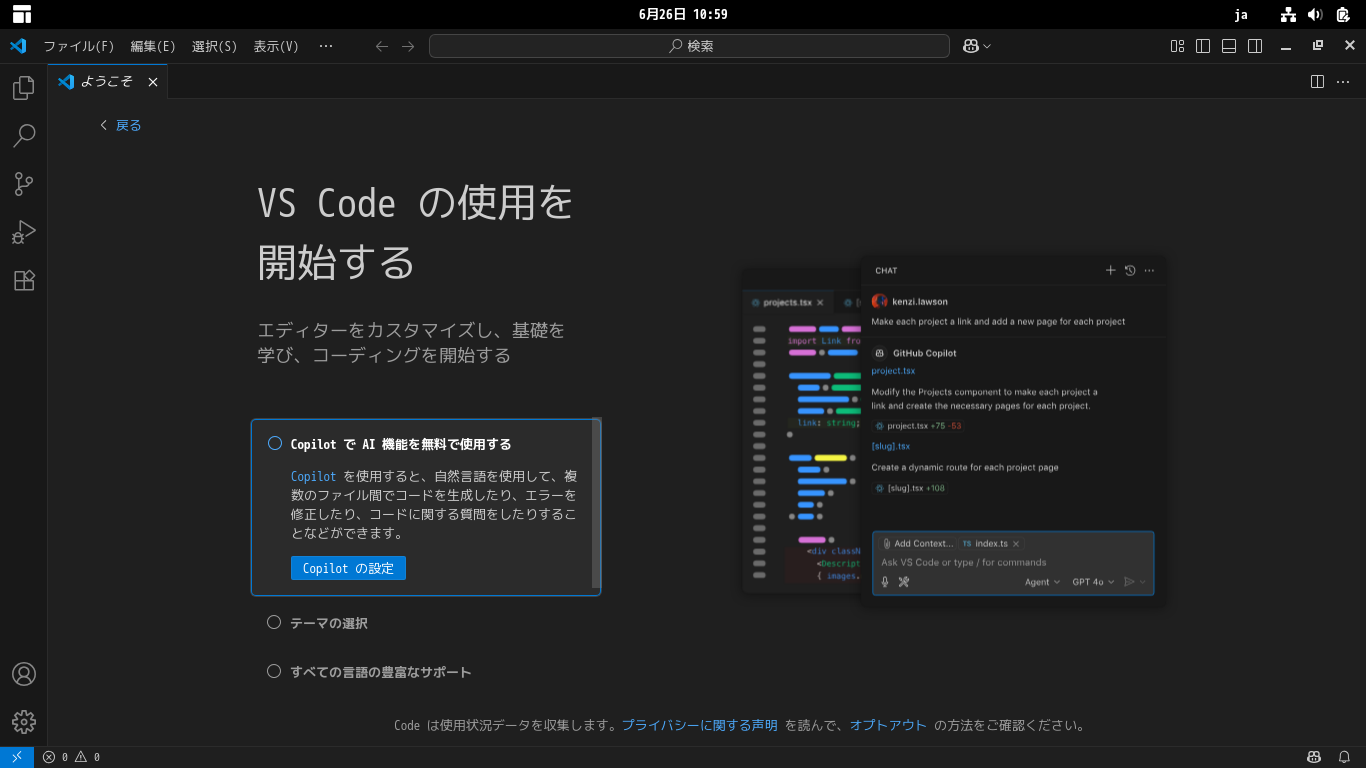Screen dimensions: 1366x768
Task: Open the Manage gear icon
Action: 23,721
